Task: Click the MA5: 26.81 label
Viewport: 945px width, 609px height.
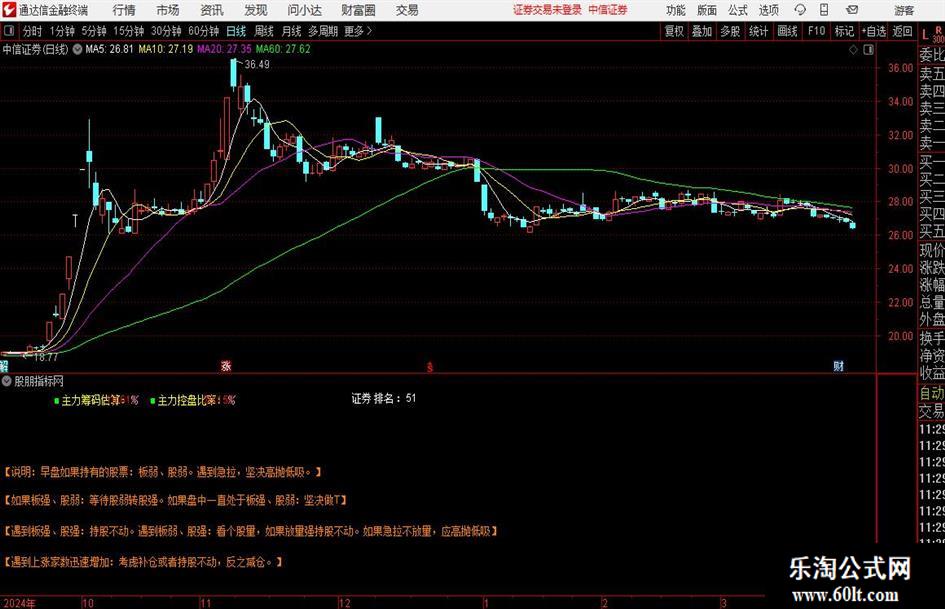Action: coord(109,49)
